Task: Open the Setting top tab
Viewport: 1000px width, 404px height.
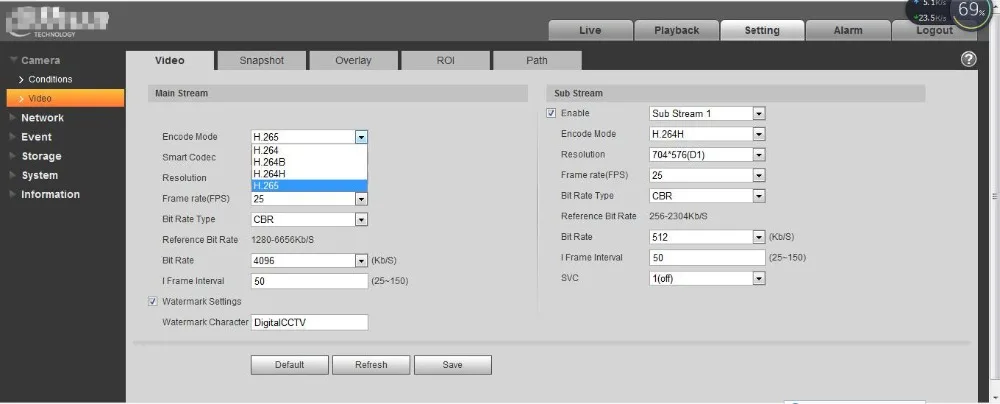Action: (x=762, y=31)
